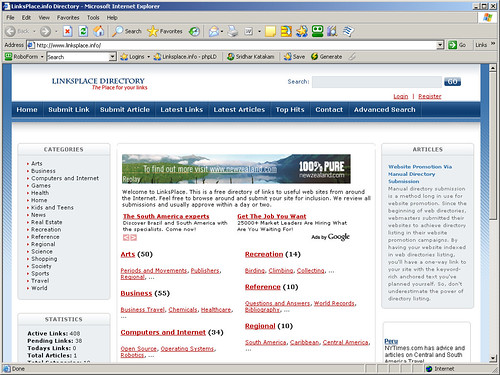The height and width of the screenshot is (375, 500).
Task: Click the blue GO search button
Action: pyautogui.click(x=452, y=82)
